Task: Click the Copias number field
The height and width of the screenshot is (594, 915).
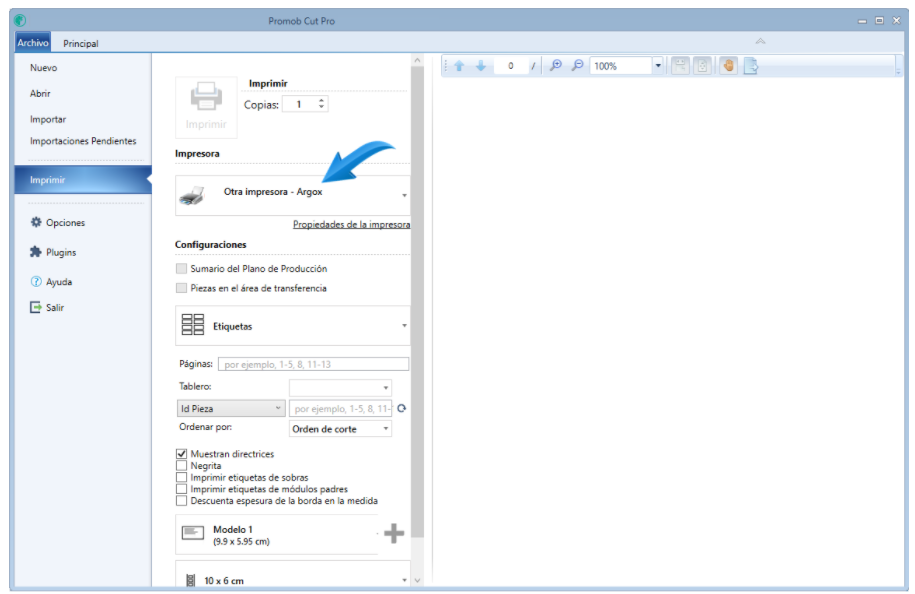Action: pos(299,104)
